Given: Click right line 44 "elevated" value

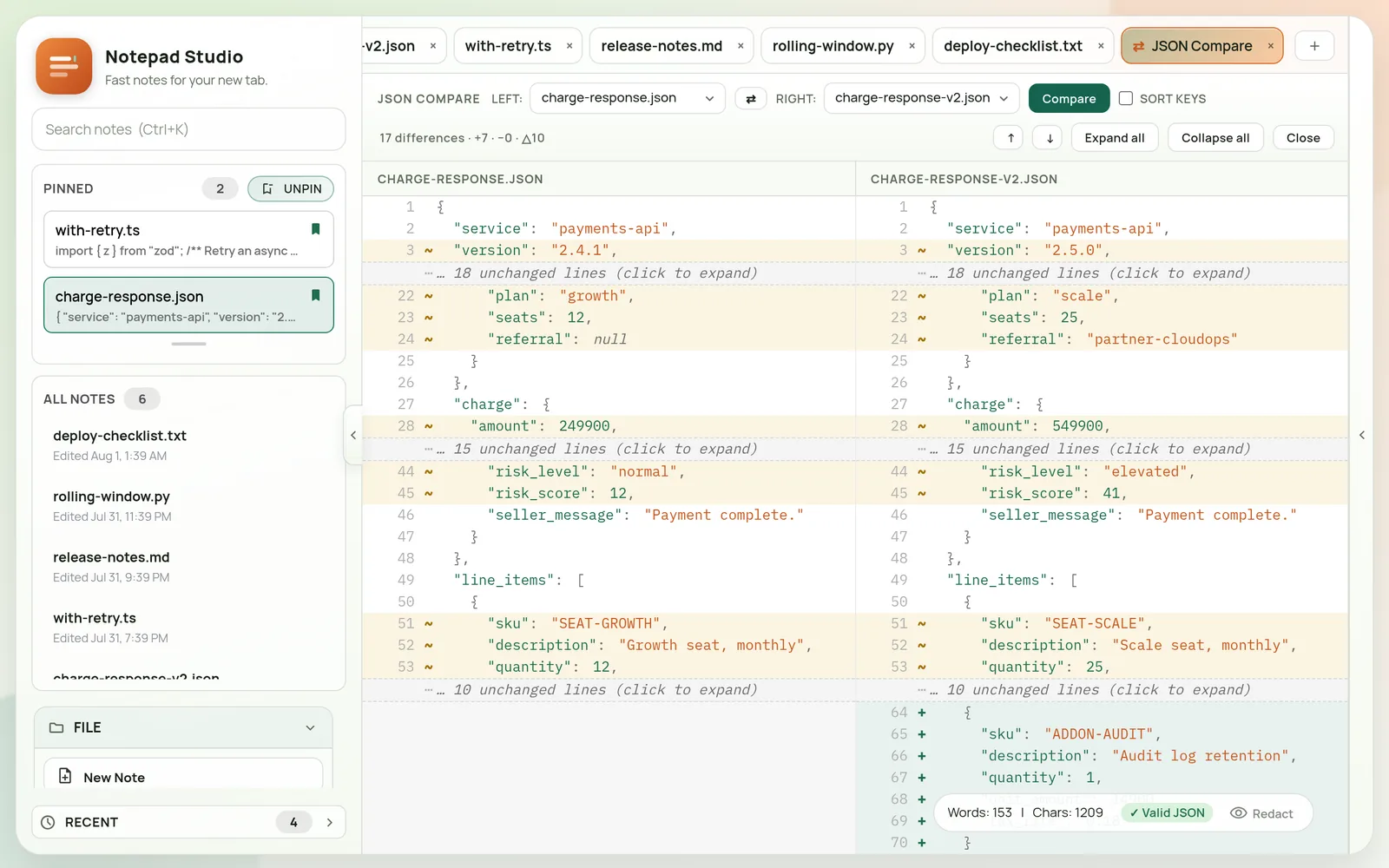Looking at the screenshot, I should (x=1145, y=471).
